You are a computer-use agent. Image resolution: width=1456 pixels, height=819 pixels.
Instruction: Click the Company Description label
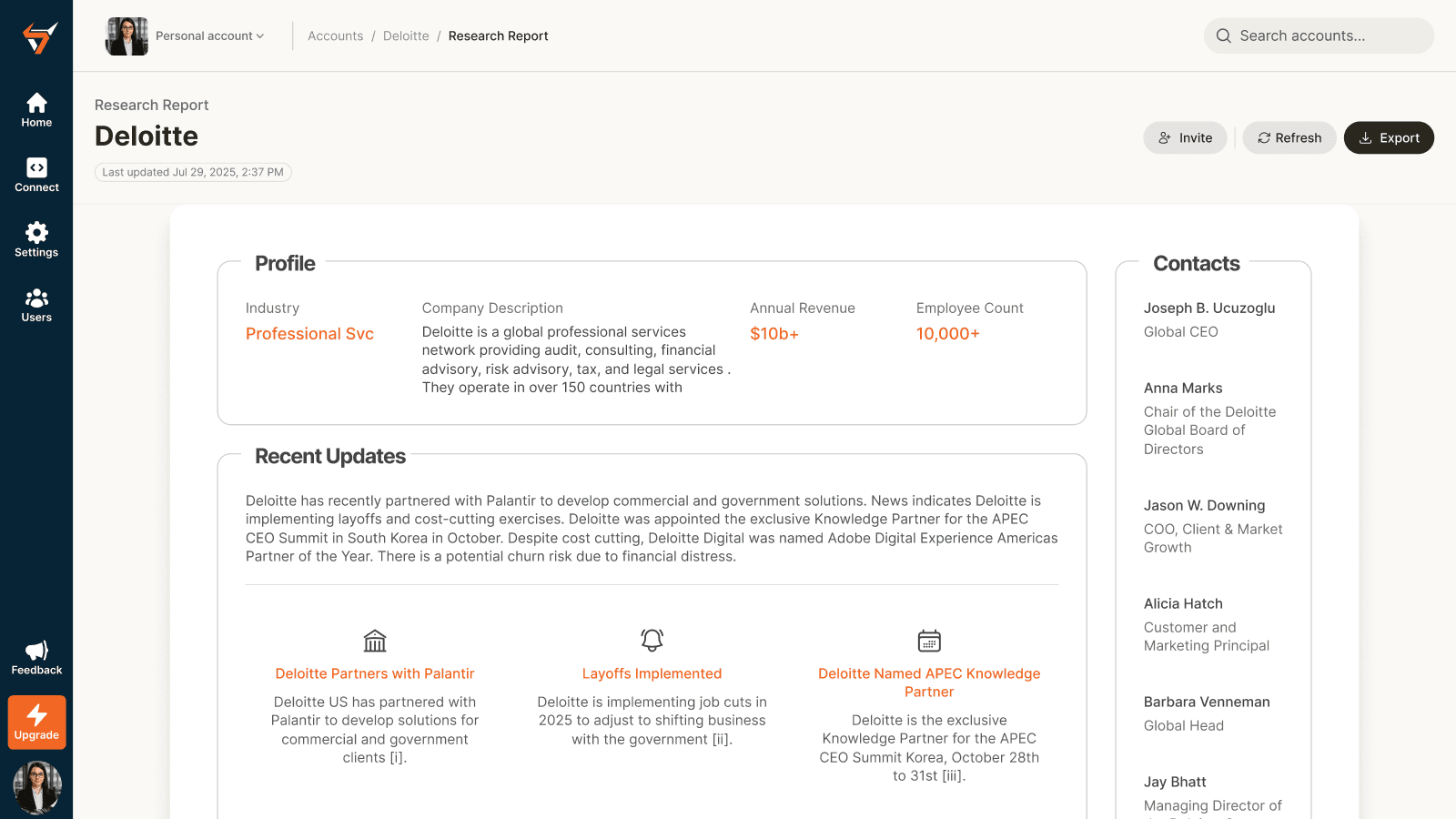click(x=492, y=308)
